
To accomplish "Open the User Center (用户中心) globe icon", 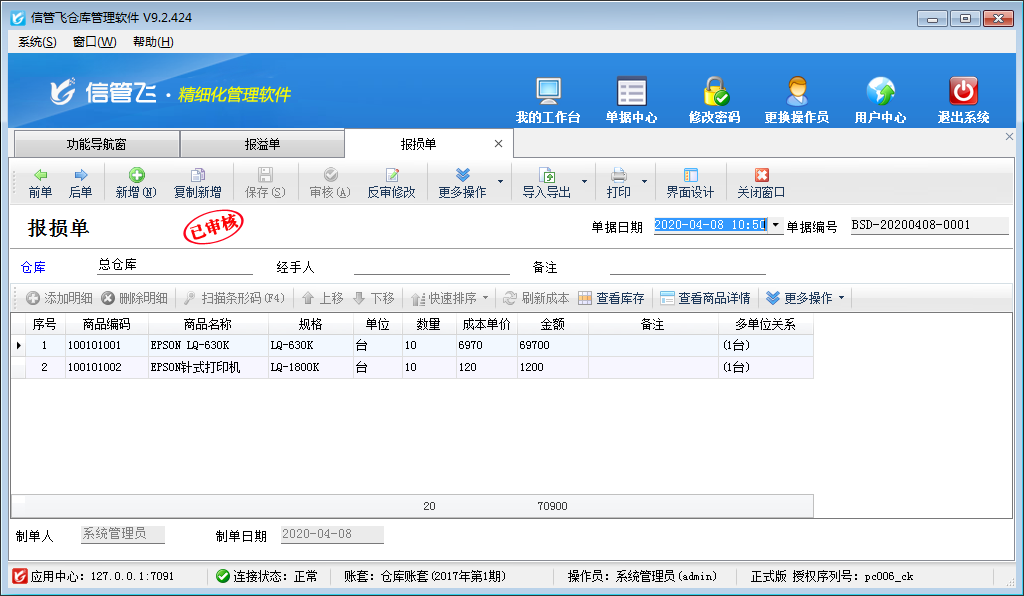I will [x=880, y=93].
